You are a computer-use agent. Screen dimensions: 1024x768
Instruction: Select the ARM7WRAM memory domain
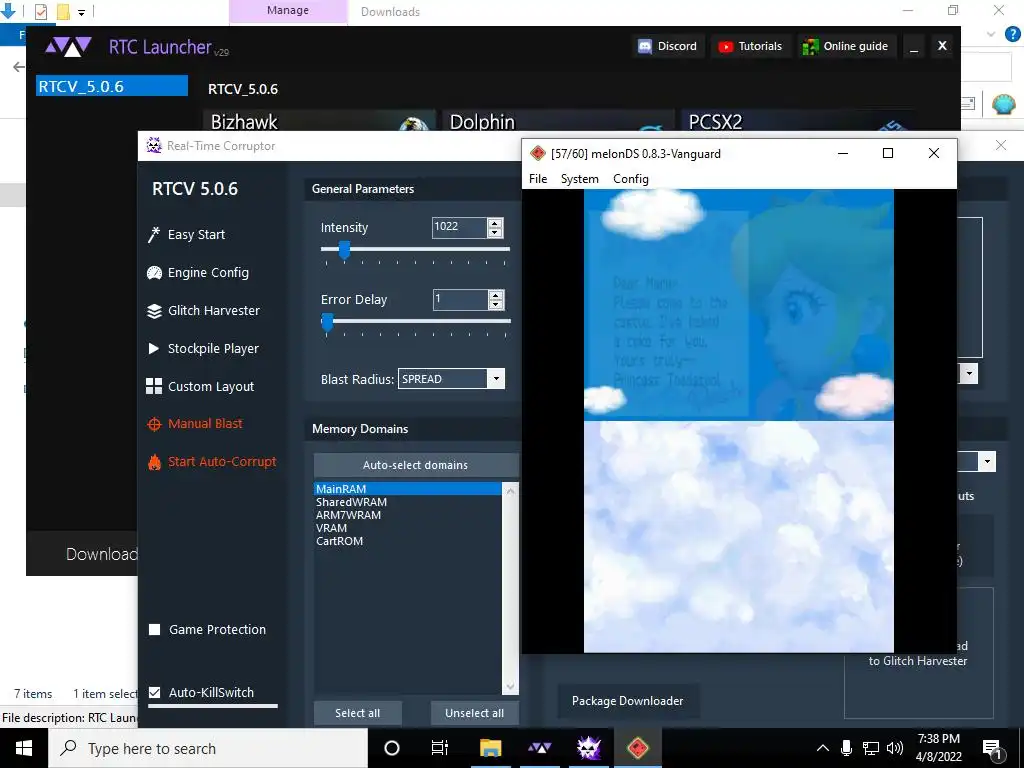(x=408, y=515)
